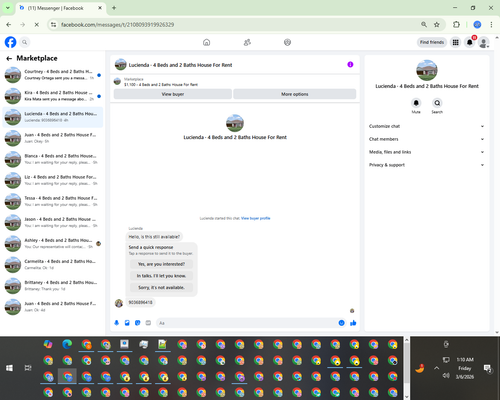Go to the Home feed icon
This screenshot has height=400, width=500.
tap(207, 42)
